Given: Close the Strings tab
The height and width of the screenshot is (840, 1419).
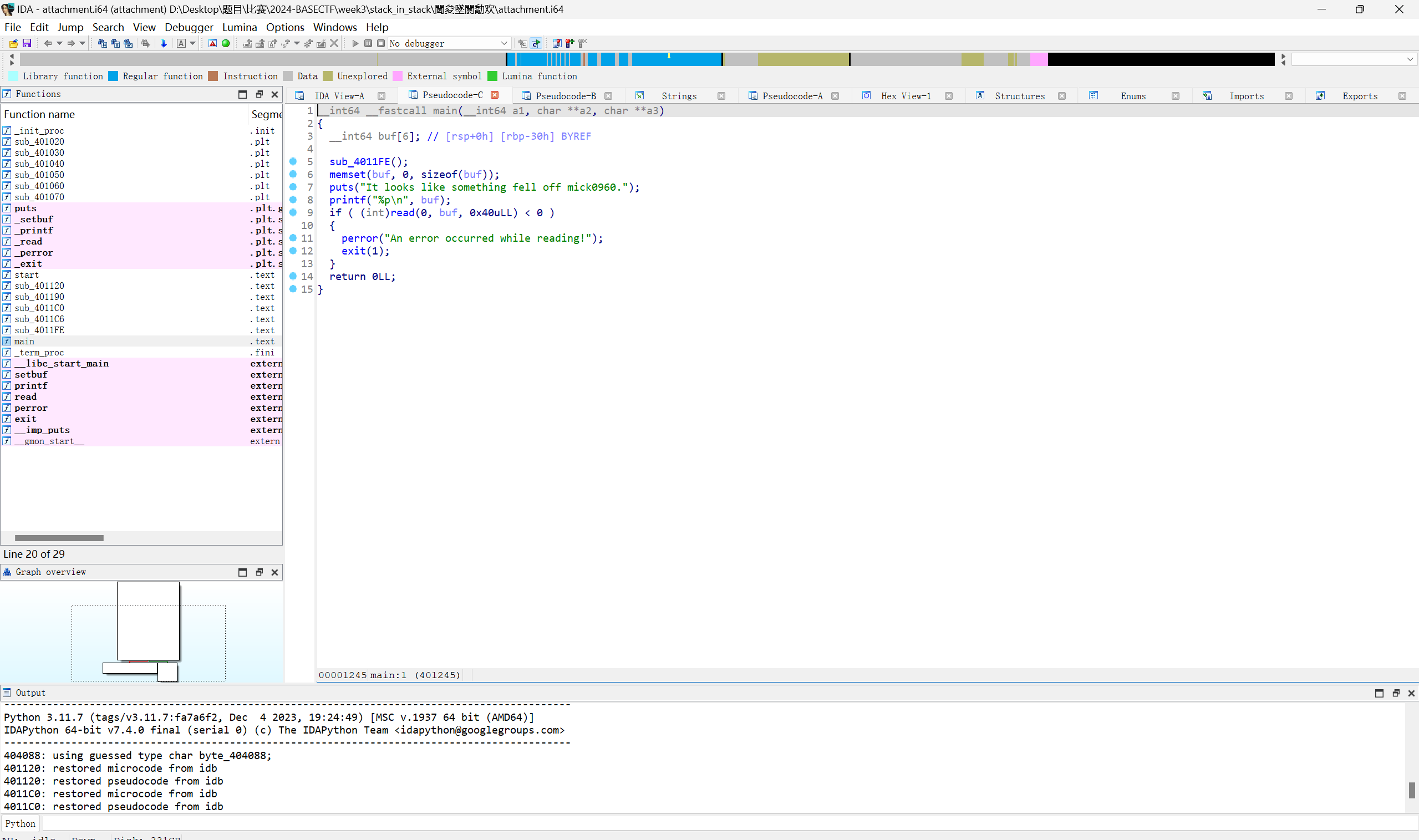Looking at the screenshot, I should (721, 96).
